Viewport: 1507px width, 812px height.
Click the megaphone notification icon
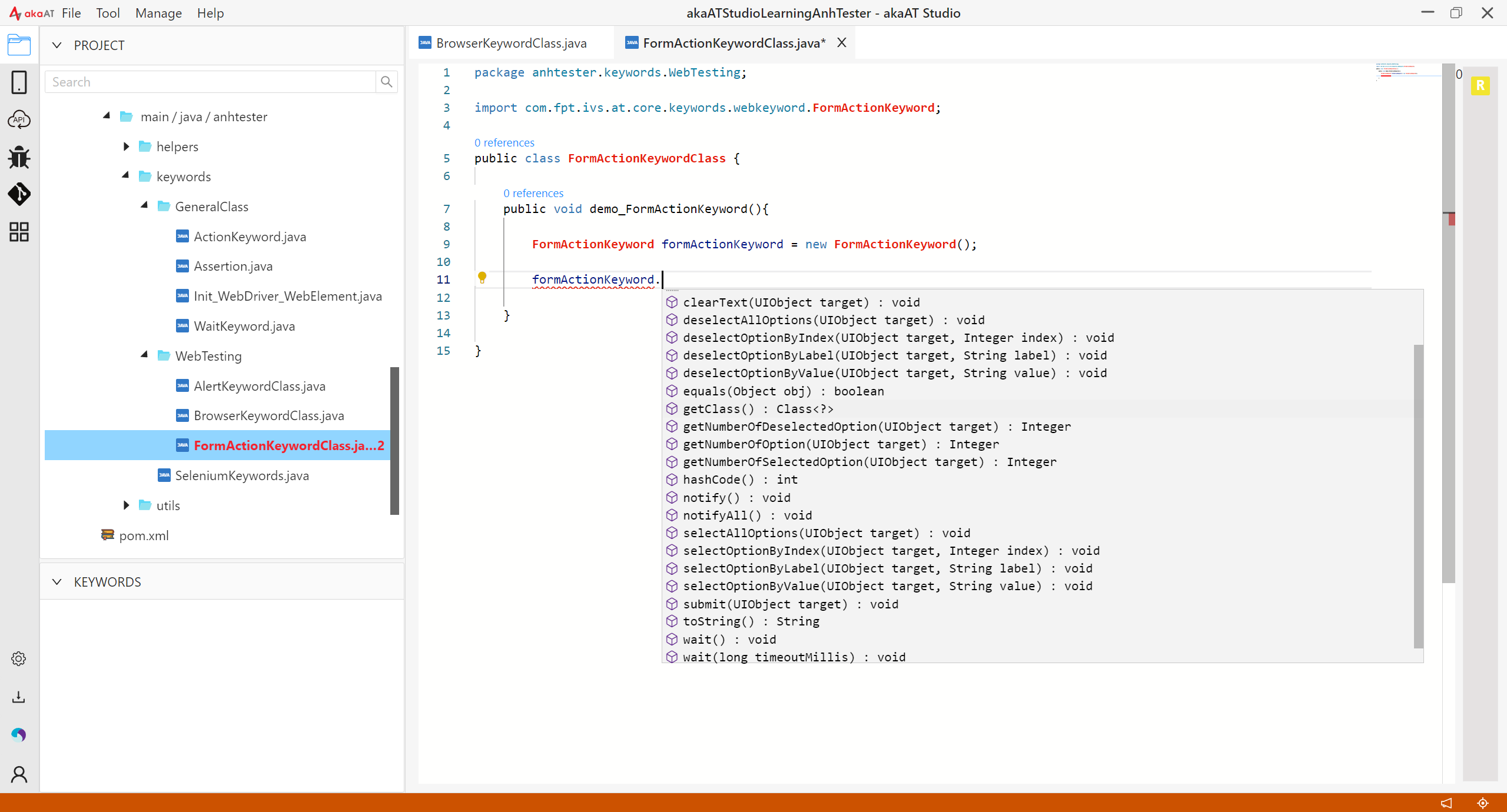1446,803
